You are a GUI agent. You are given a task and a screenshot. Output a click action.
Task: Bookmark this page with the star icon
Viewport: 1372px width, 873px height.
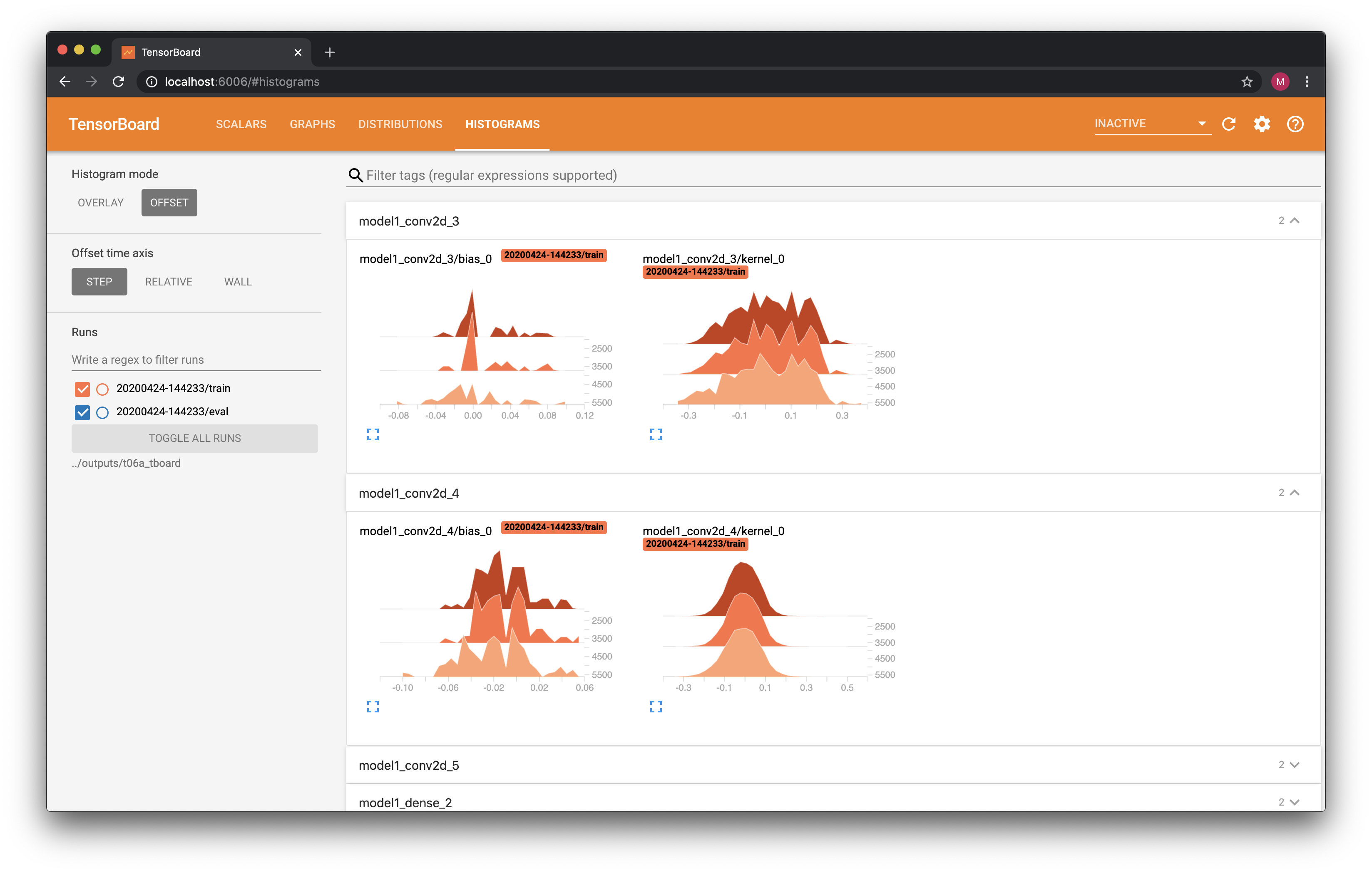1247,82
